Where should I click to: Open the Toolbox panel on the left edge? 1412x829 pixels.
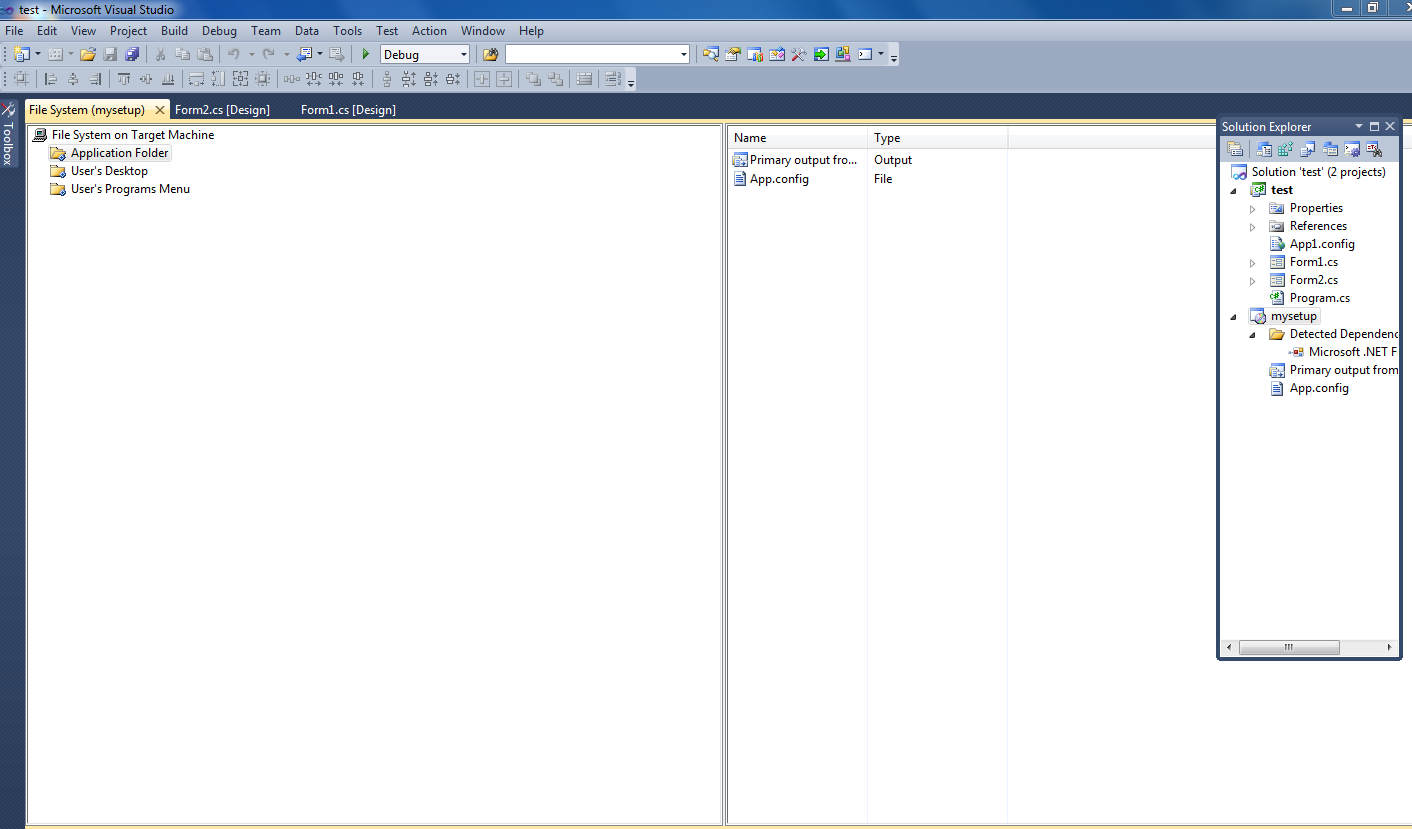point(9,140)
